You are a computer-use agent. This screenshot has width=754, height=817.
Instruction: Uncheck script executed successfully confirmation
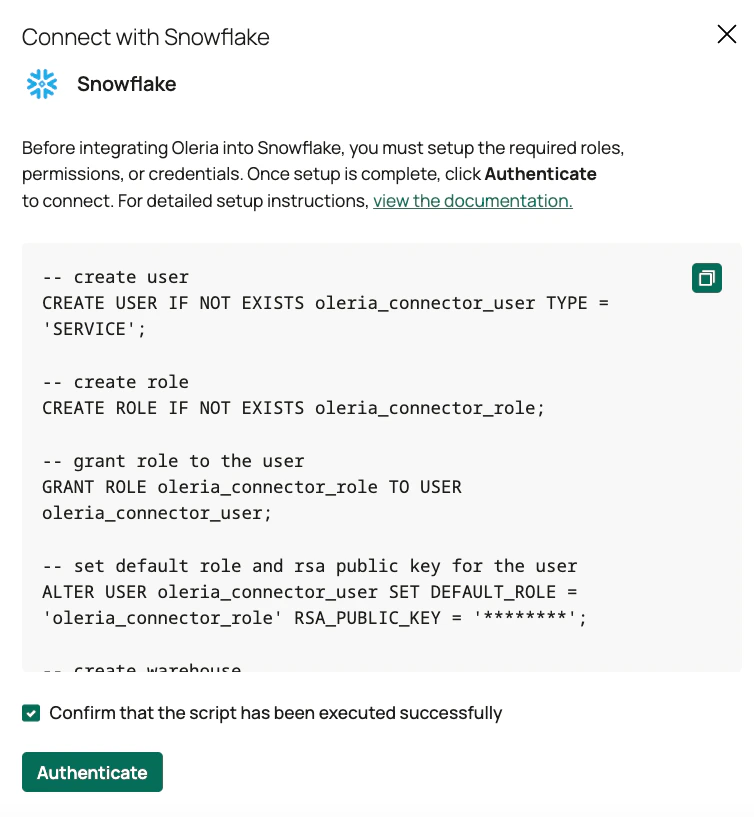[31, 713]
